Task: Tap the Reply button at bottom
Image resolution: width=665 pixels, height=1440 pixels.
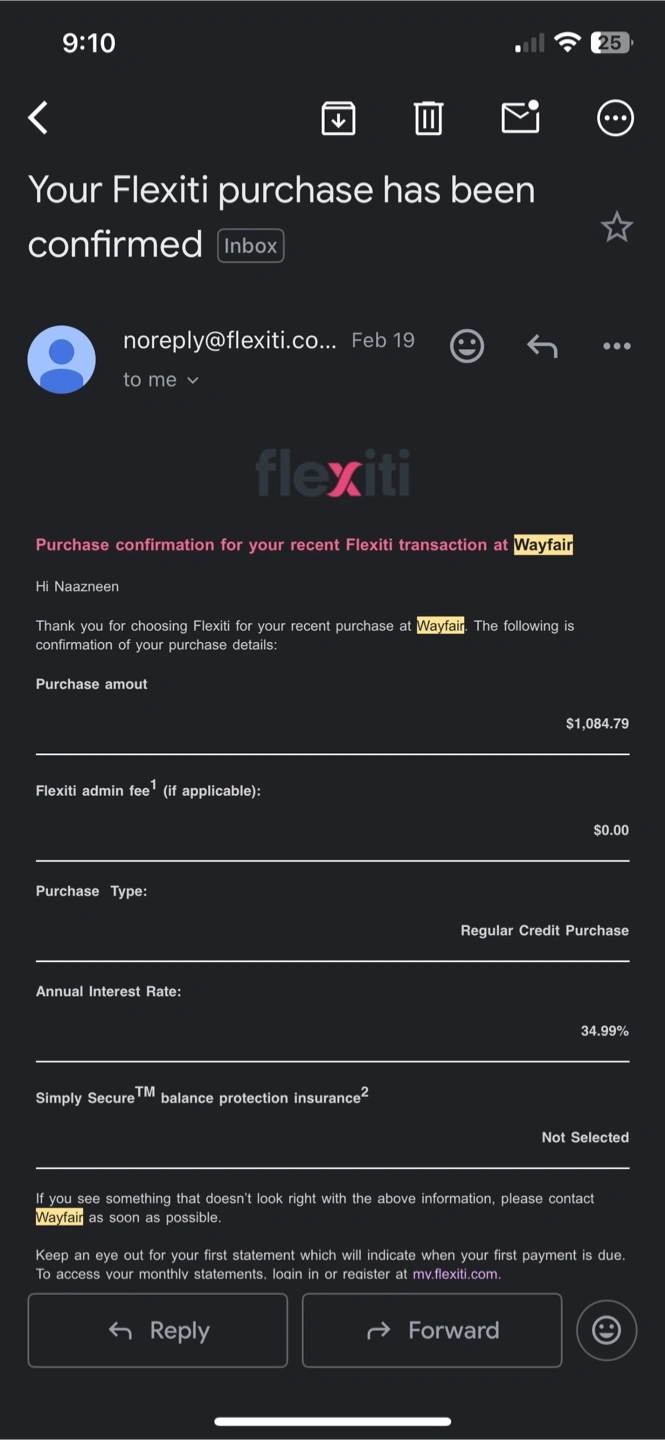Action: (x=158, y=1330)
